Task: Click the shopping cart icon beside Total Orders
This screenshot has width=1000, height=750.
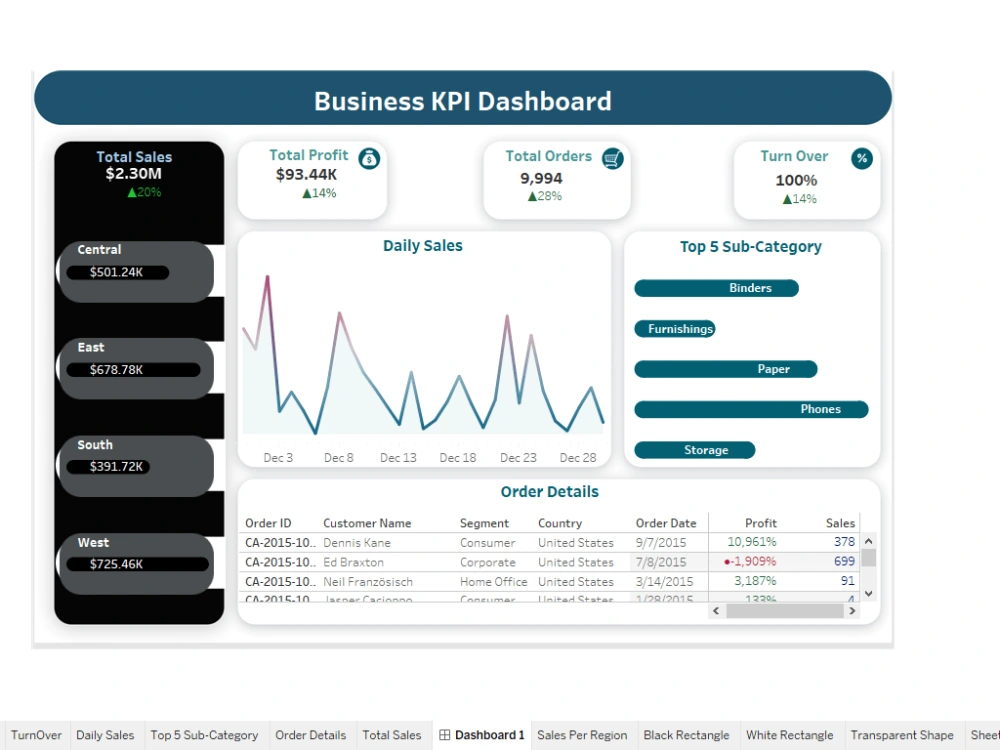Action: (612, 158)
